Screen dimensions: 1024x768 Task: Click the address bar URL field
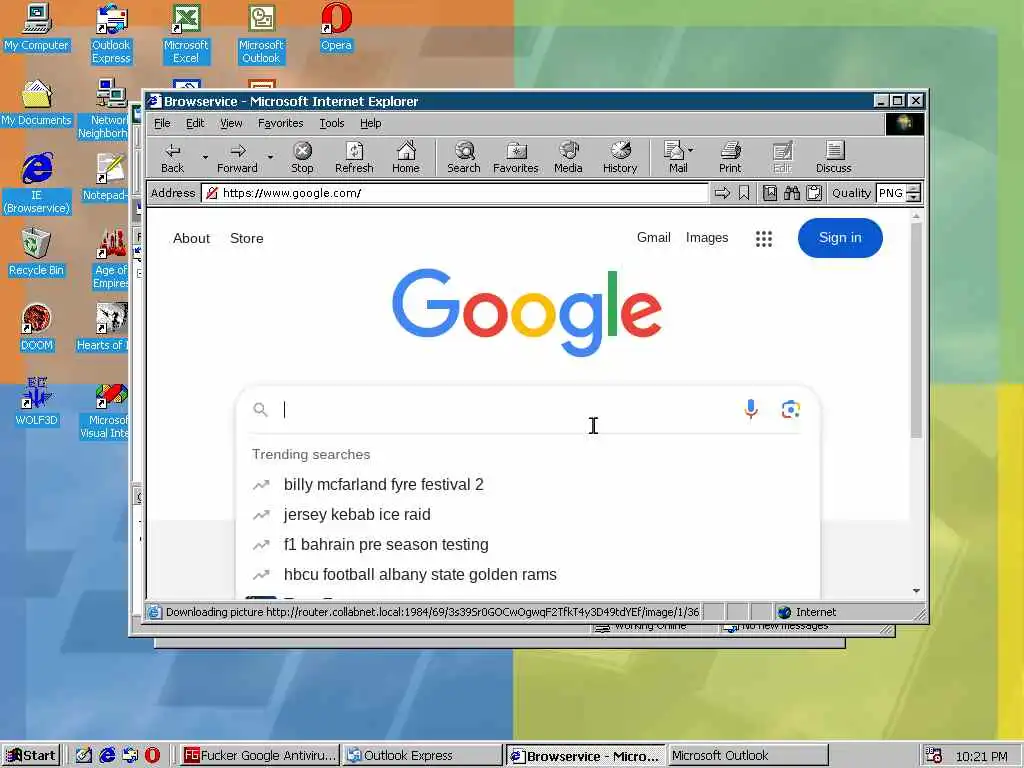[455, 193]
